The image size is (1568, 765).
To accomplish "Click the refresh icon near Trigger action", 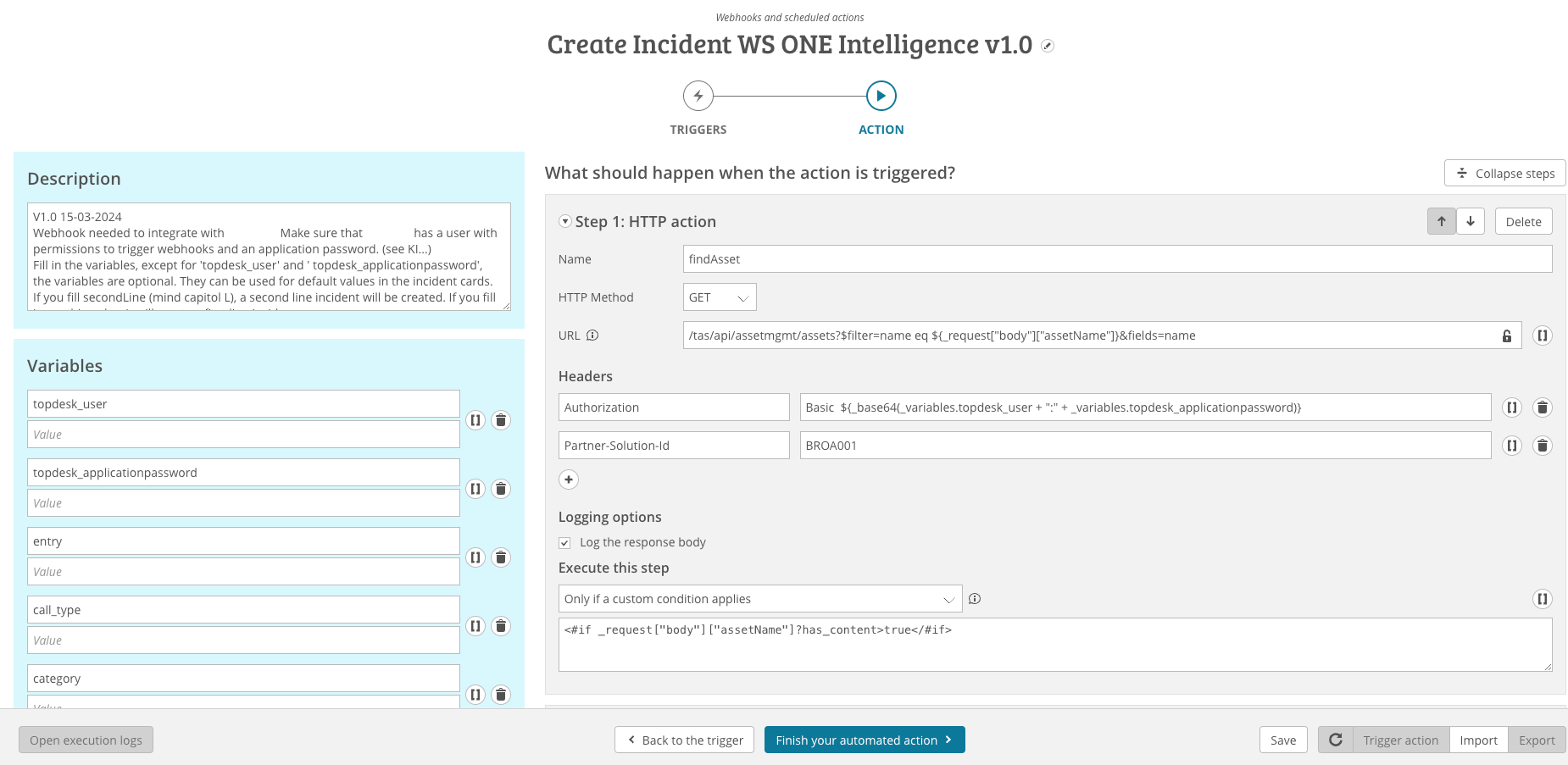I will coord(1336,740).
